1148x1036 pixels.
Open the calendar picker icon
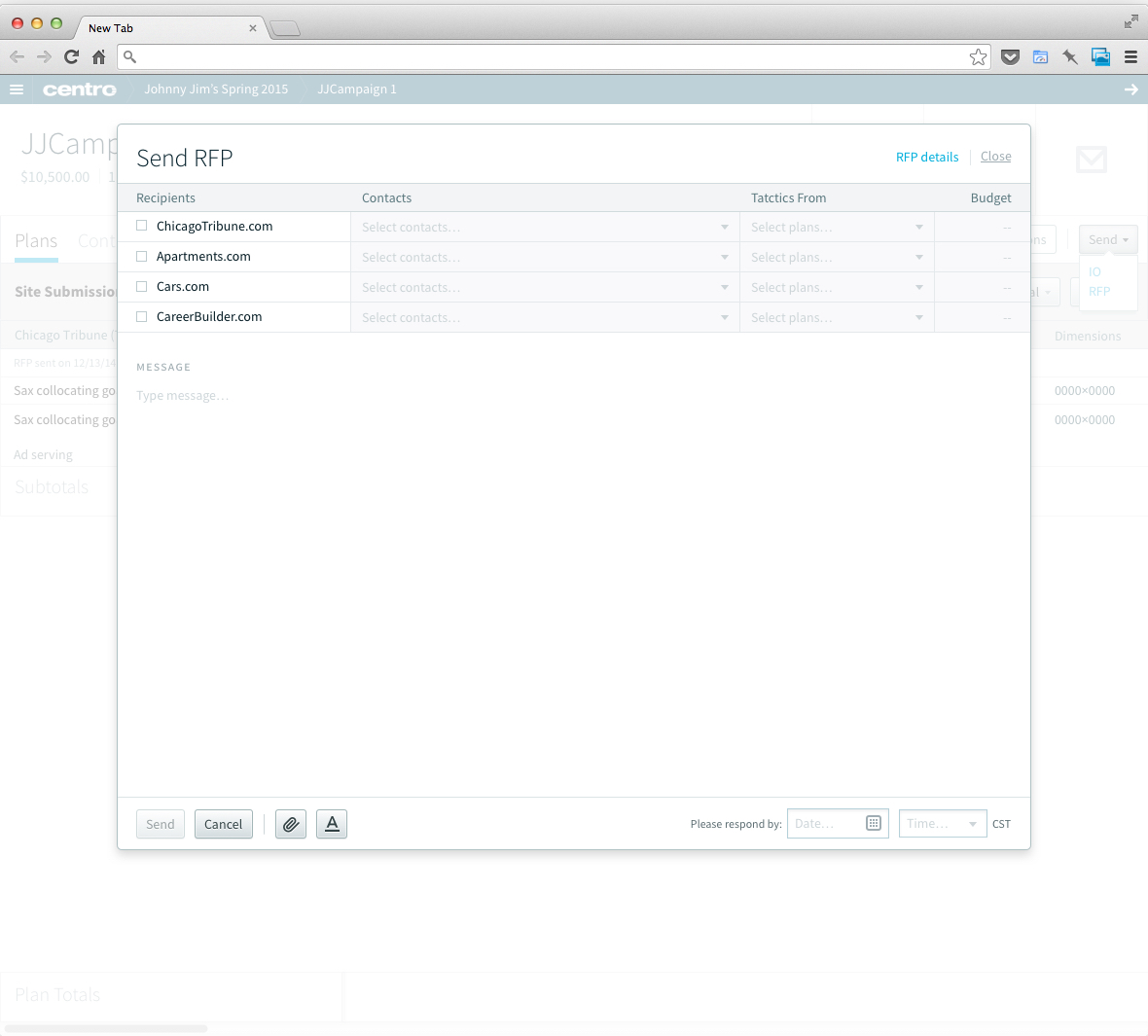point(874,824)
